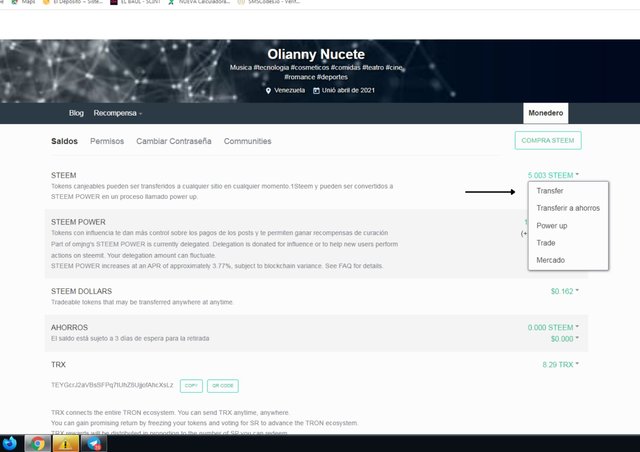Open Cambiar Contraseña tab
640x452 pixels.
(x=174, y=141)
